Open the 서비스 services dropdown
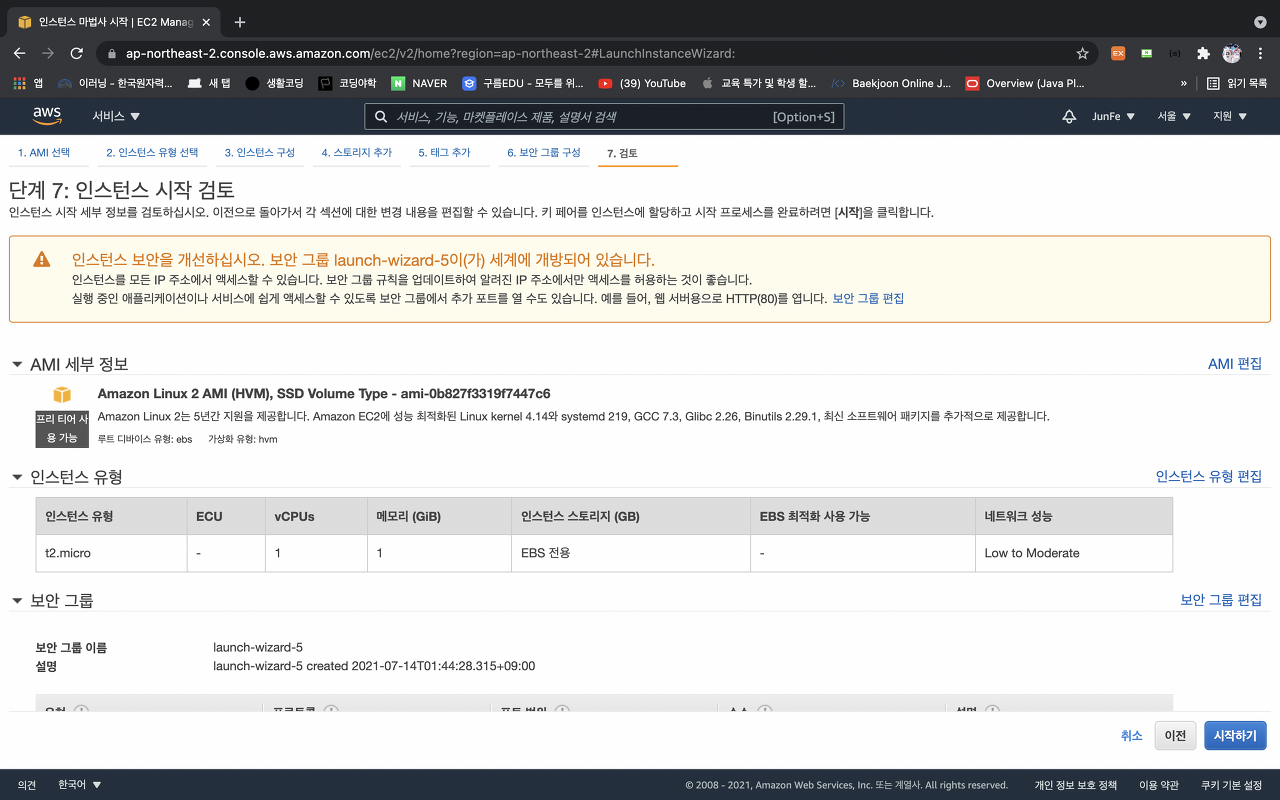The height and width of the screenshot is (800, 1280). (x=116, y=116)
